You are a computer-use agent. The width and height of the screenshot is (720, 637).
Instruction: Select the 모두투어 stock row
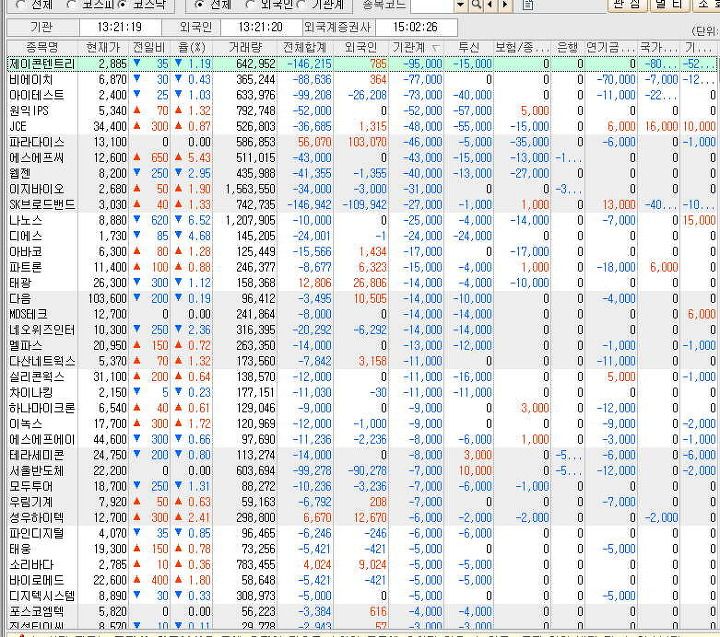[360, 486]
